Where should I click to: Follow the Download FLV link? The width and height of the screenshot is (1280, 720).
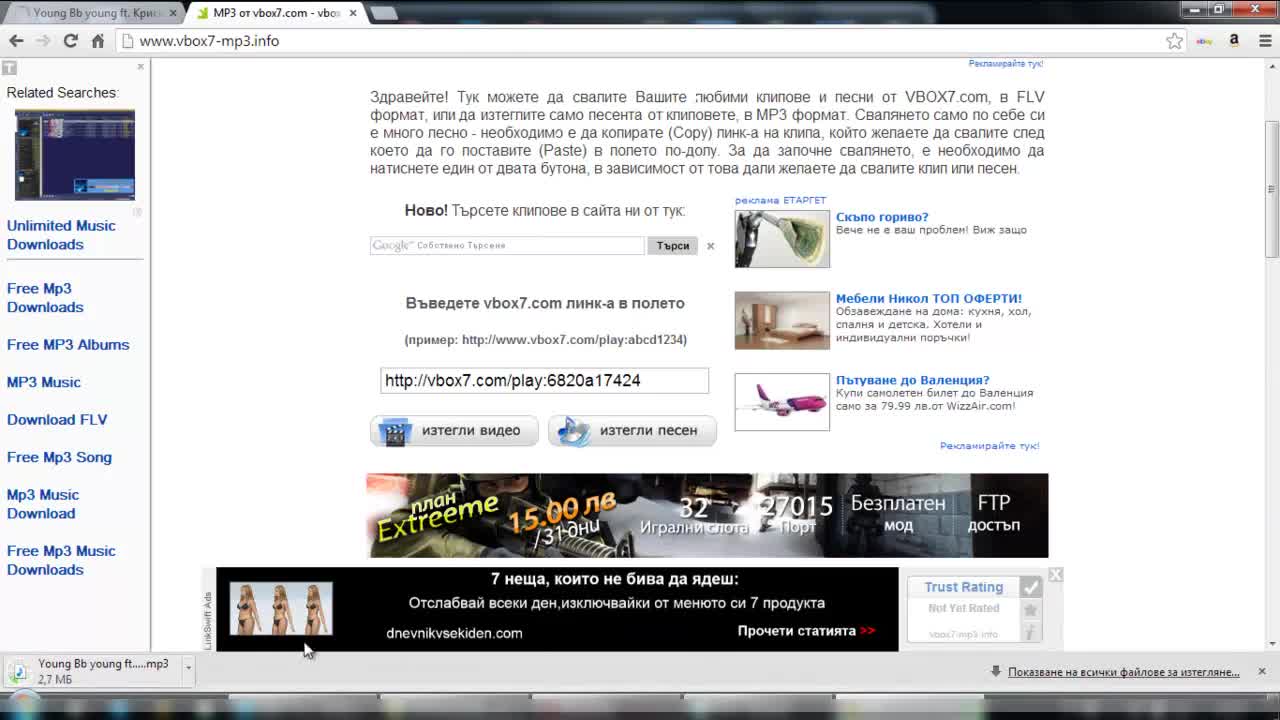(57, 420)
